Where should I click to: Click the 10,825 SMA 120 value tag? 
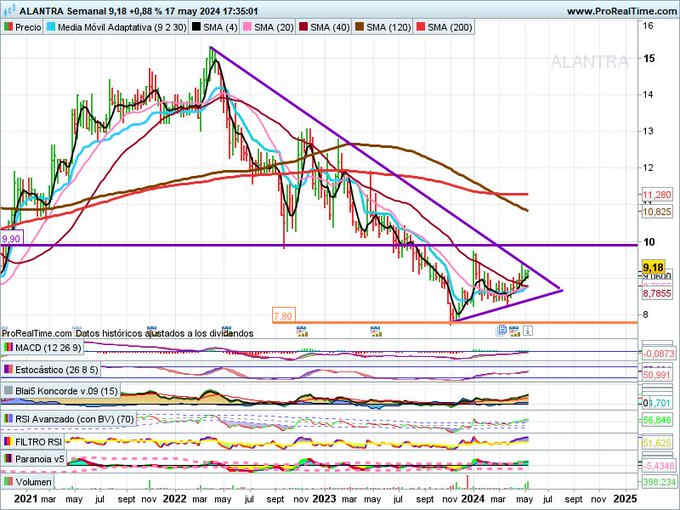[x=657, y=212]
